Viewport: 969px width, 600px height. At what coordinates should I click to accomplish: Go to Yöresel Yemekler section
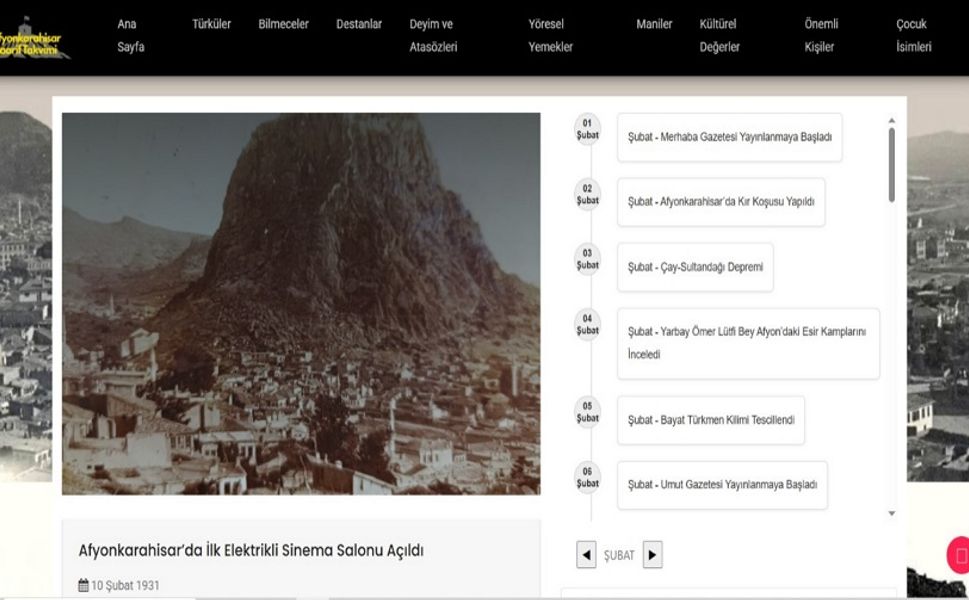[550, 35]
